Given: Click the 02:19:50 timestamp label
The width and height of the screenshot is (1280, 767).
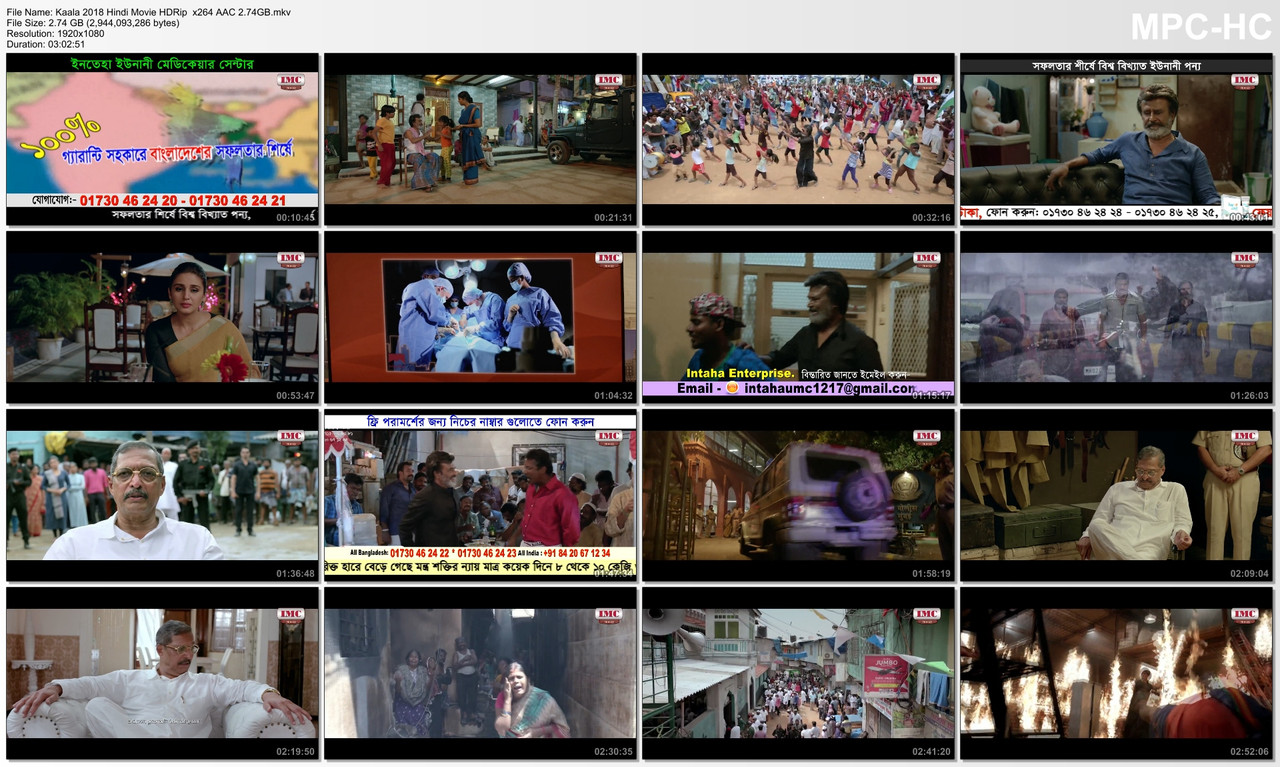Looking at the screenshot, I should [295, 752].
